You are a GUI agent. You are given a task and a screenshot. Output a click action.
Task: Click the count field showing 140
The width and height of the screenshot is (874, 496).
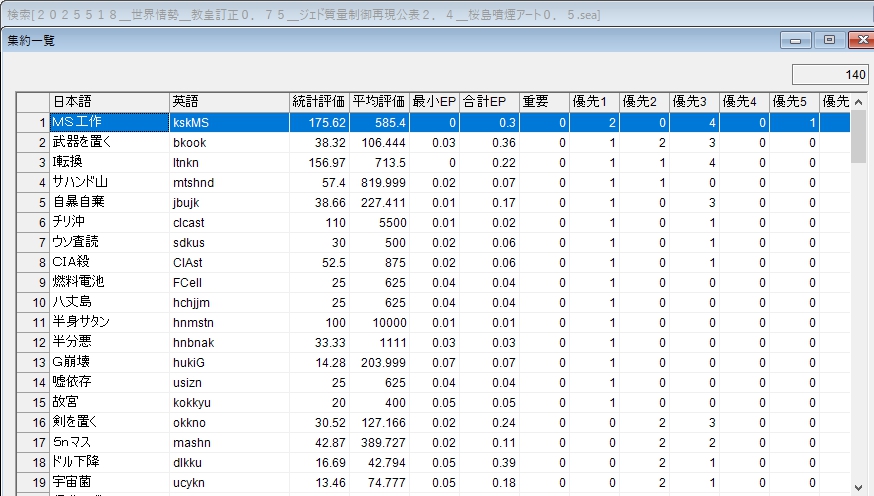(830, 75)
